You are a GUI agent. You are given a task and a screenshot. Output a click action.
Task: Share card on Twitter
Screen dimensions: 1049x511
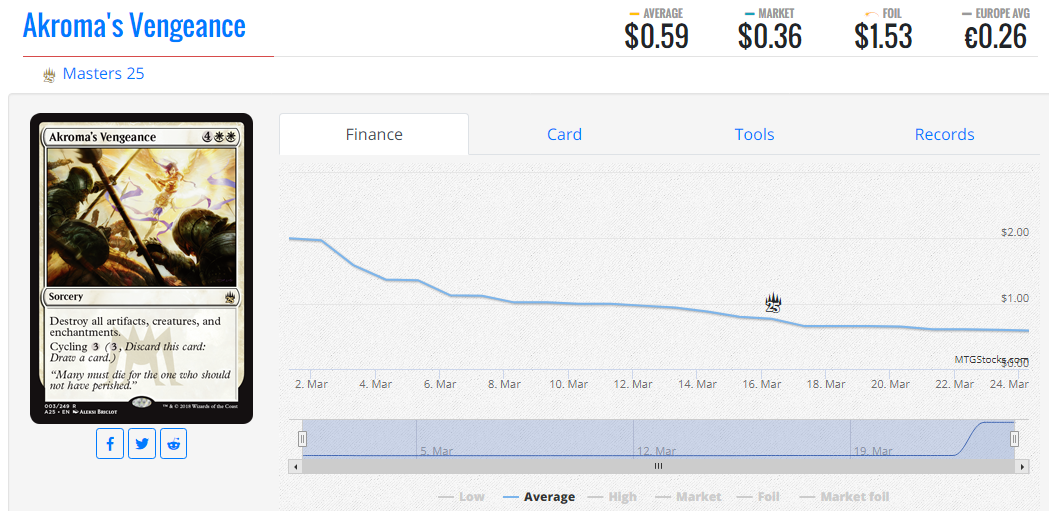142,444
